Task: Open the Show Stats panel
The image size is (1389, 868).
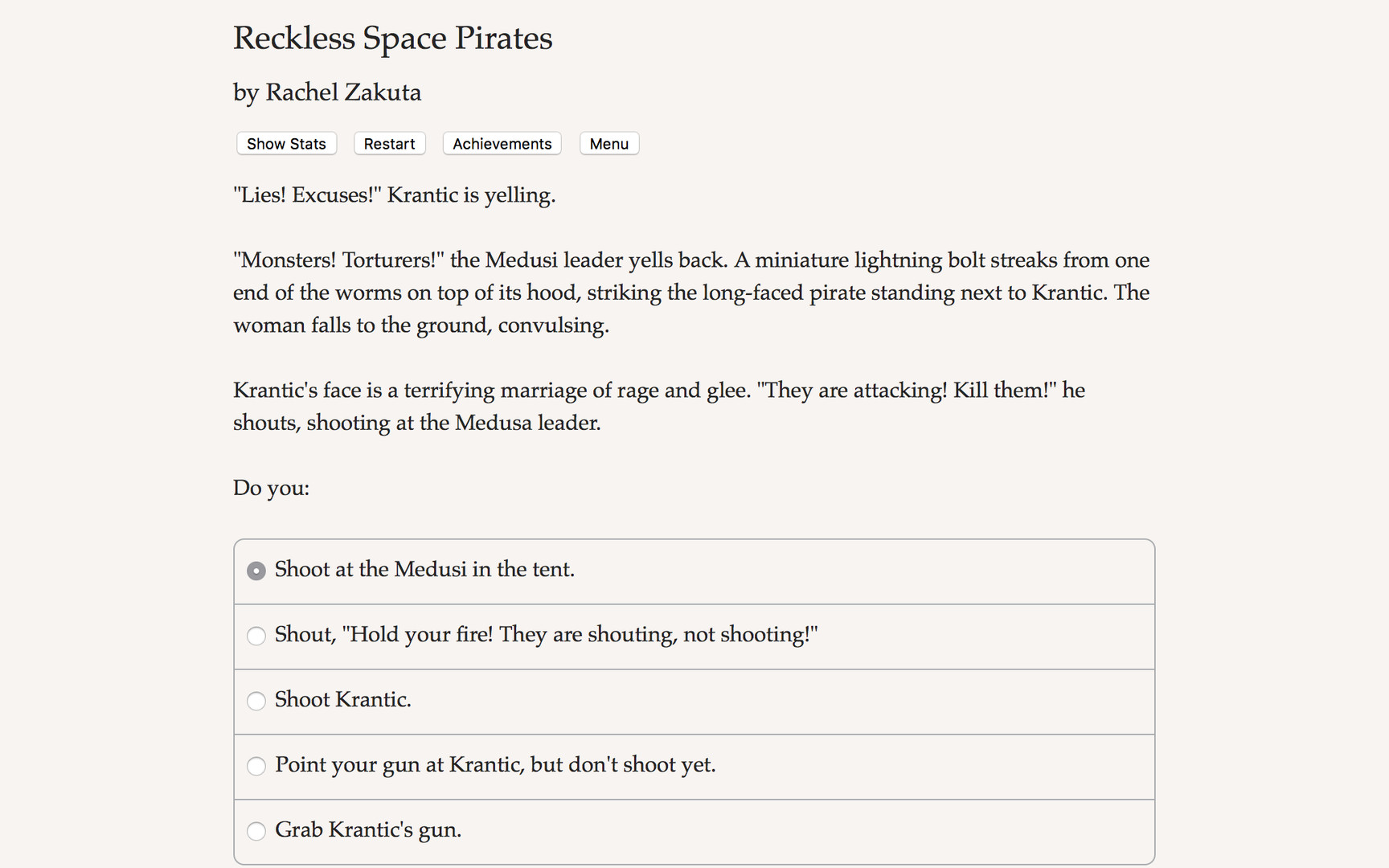Action: point(286,143)
